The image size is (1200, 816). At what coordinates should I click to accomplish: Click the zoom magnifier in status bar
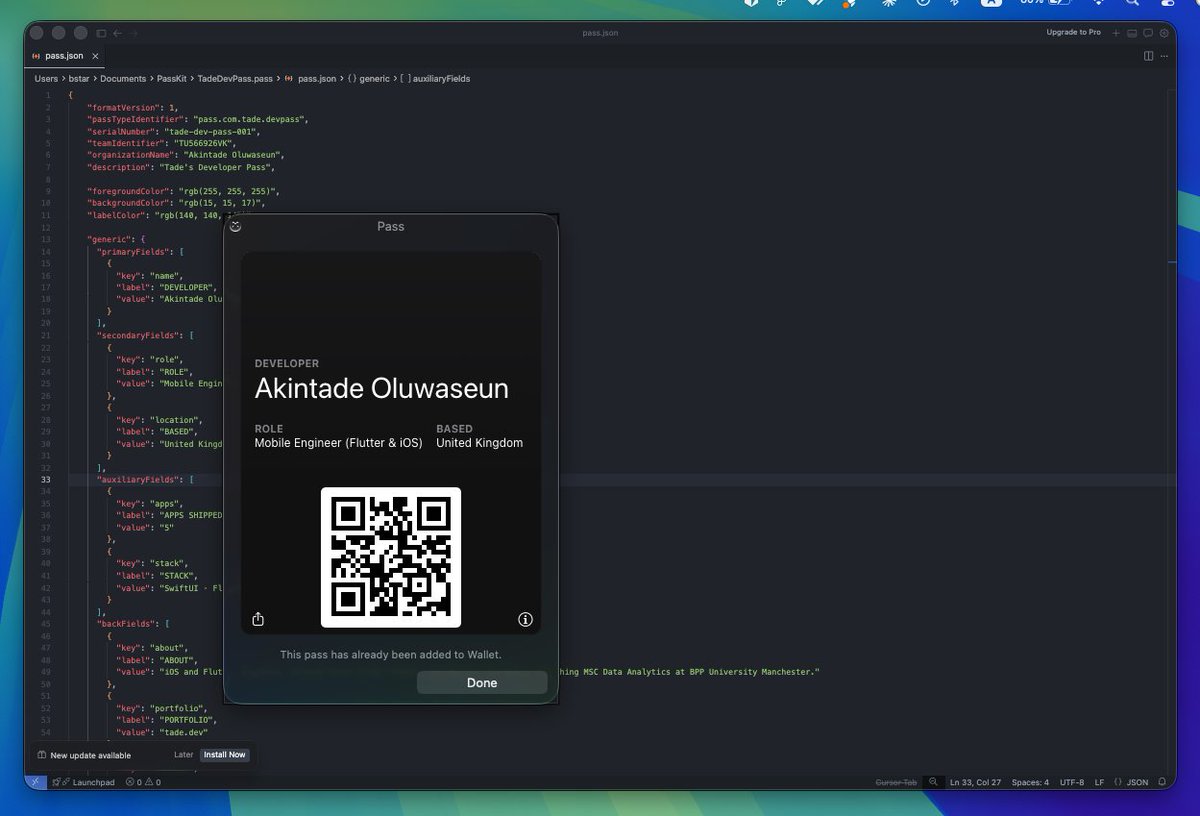pyautogui.click(x=933, y=782)
